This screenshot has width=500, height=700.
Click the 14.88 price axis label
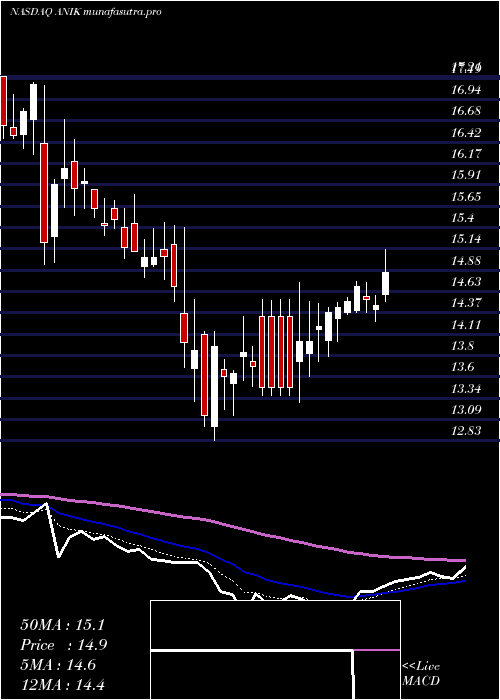(466, 261)
